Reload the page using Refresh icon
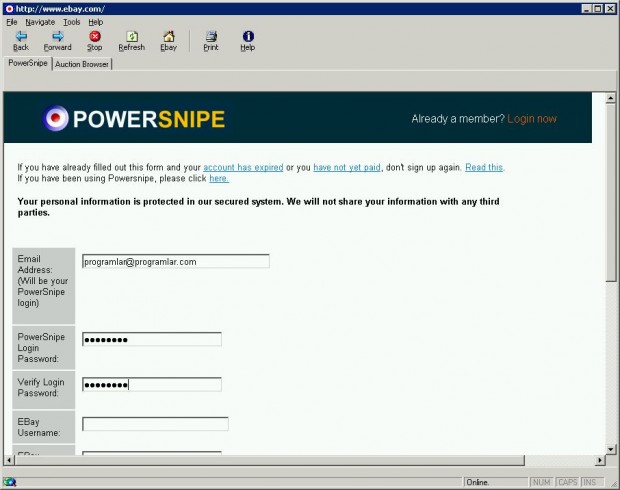Screen dimensions: 620x490 132,37
